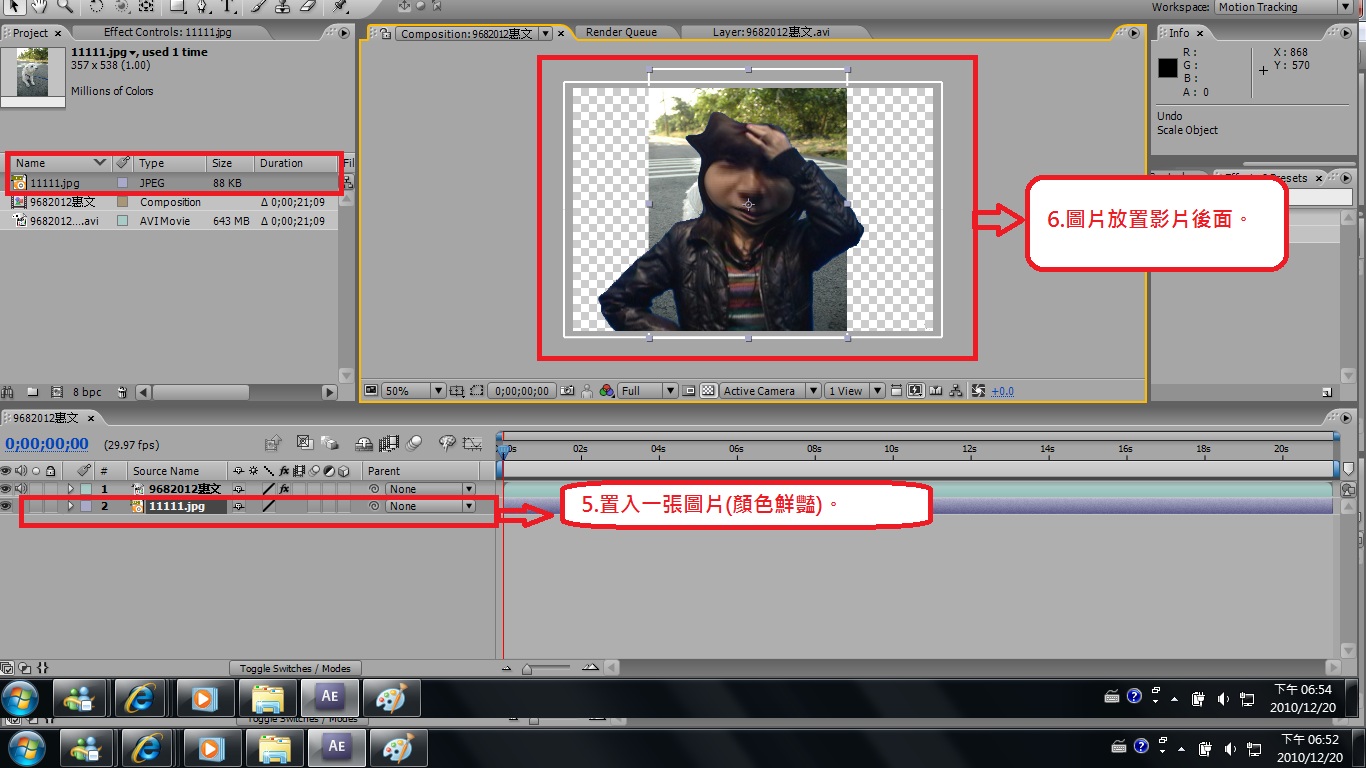Click brainstorm icon in timeline header

tap(447, 444)
